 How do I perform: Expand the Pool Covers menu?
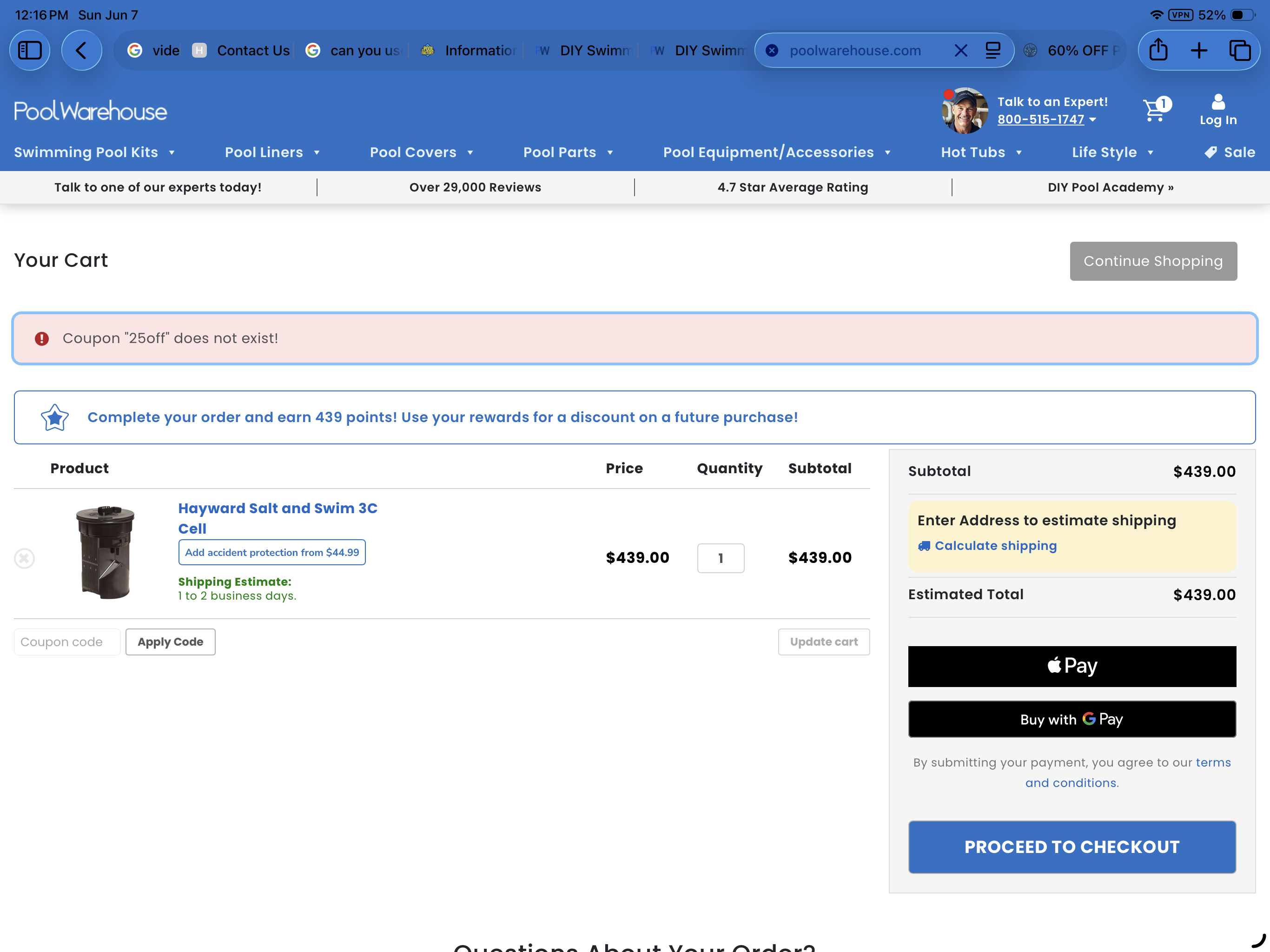point(422,152)
